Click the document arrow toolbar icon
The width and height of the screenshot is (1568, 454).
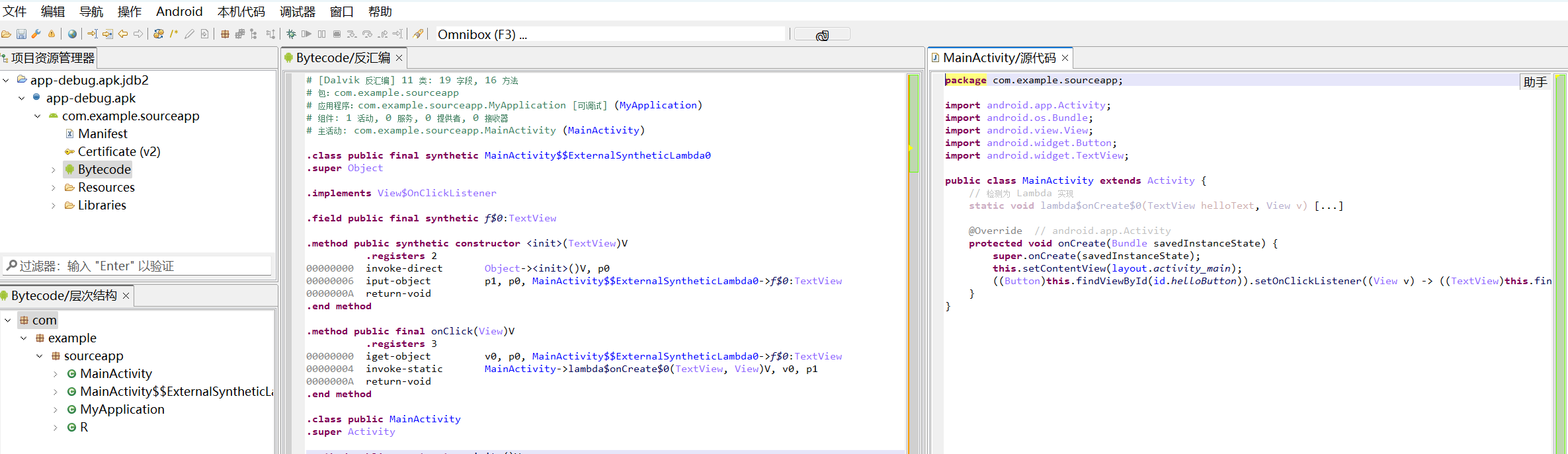click(204, 34)
